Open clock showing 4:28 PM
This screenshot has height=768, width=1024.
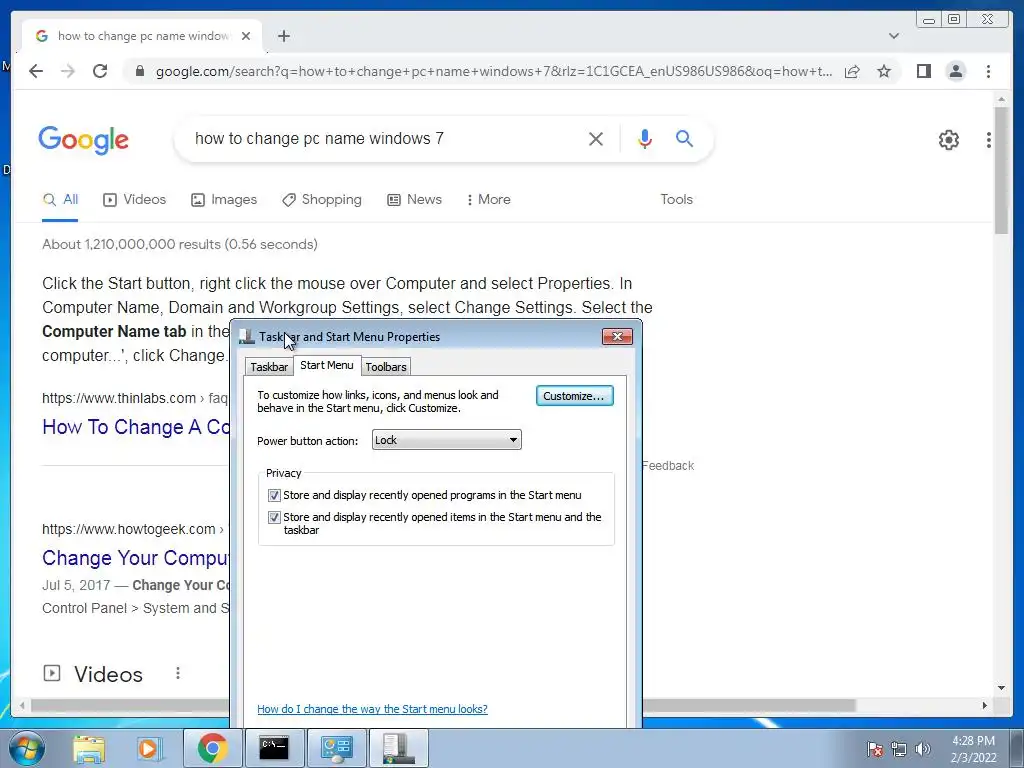pos(973,749)
